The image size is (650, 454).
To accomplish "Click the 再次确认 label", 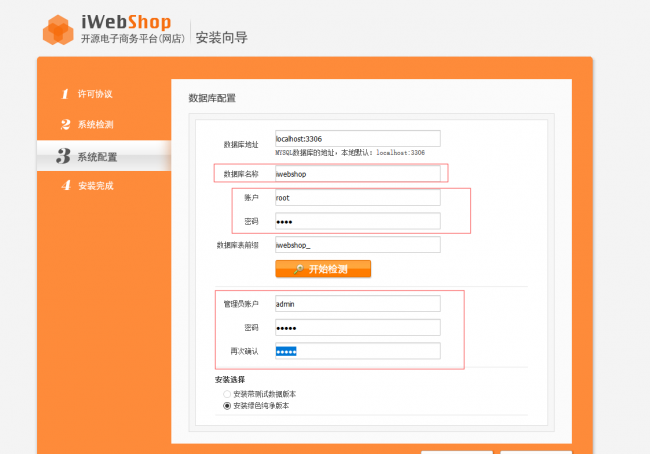I will click(x=245, y=351).
